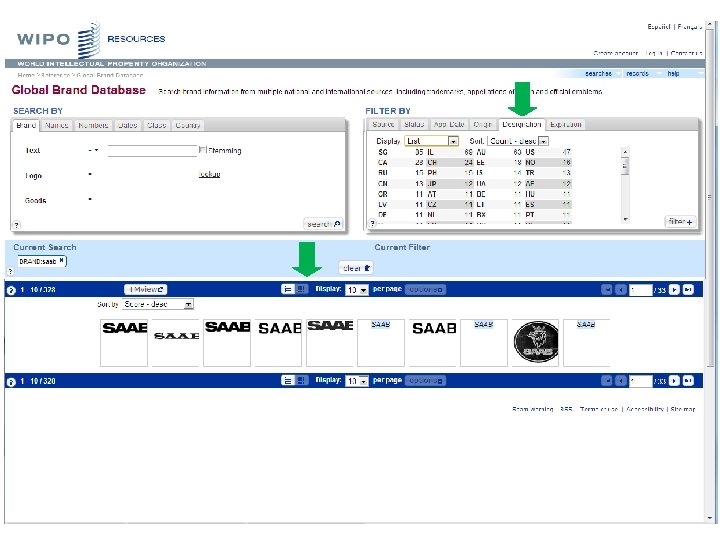The image size is (720, 540).
Task: Switch to list view in top results bar
Action: point(287,289)
